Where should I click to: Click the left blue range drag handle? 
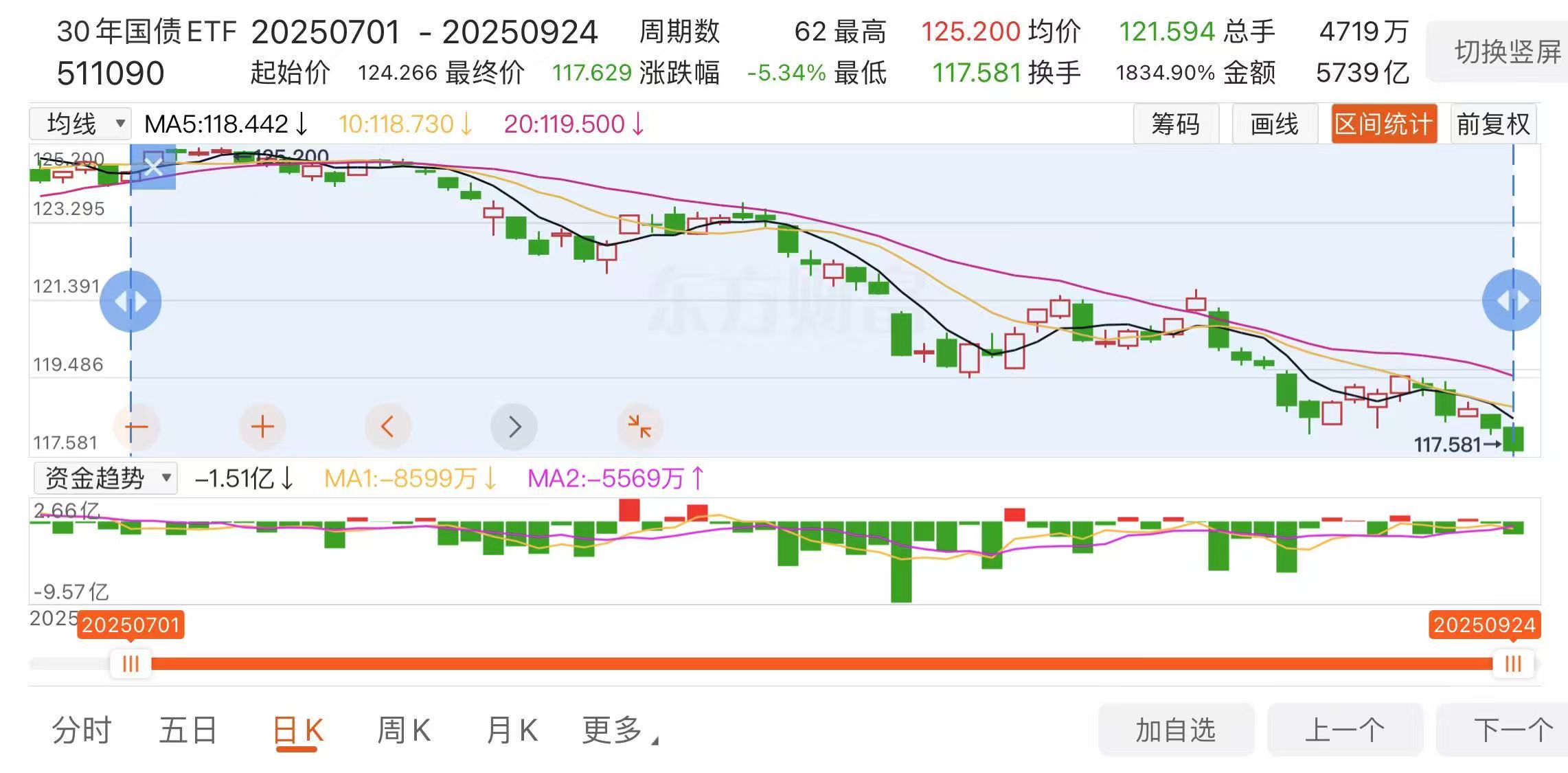[x=130, y=301]
